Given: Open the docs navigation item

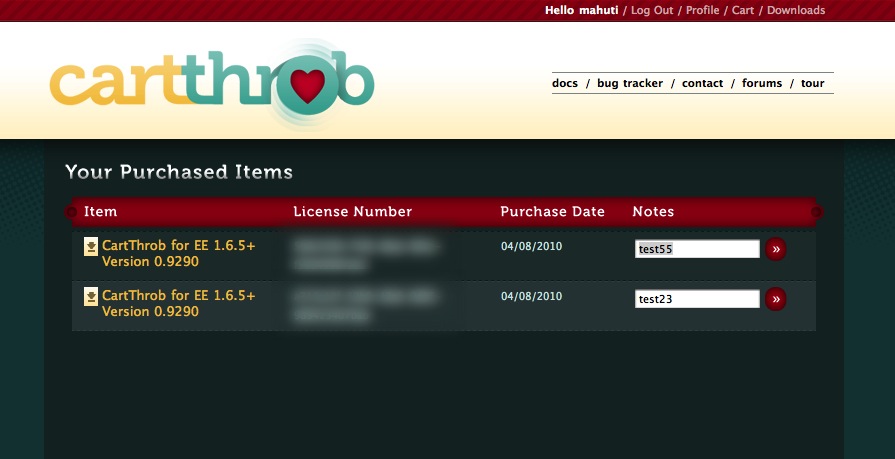Looking at the screenshot, I should (x=565, y=83).
